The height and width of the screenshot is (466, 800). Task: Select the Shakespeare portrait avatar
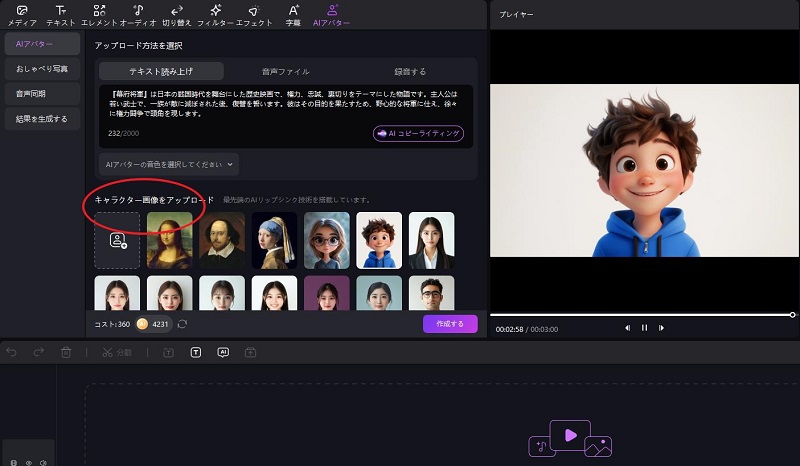(x=222, y=240)
